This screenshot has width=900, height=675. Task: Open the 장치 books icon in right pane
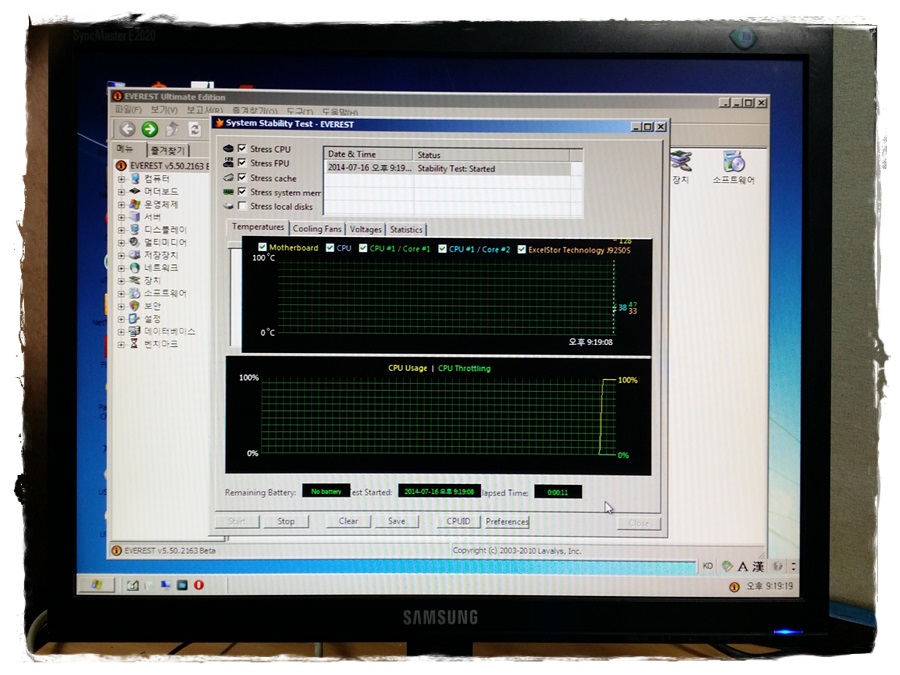pos(681,162)
